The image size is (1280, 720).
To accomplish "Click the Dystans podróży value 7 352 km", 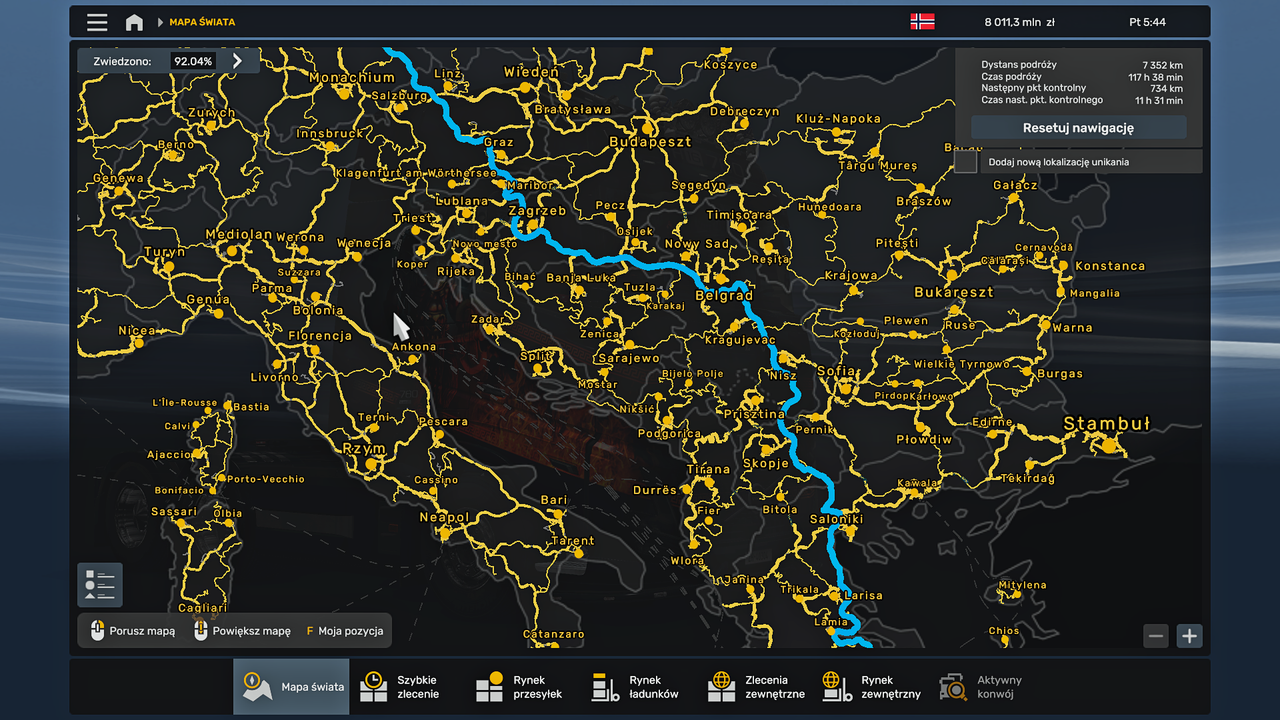I will (x=1163, y=65).
